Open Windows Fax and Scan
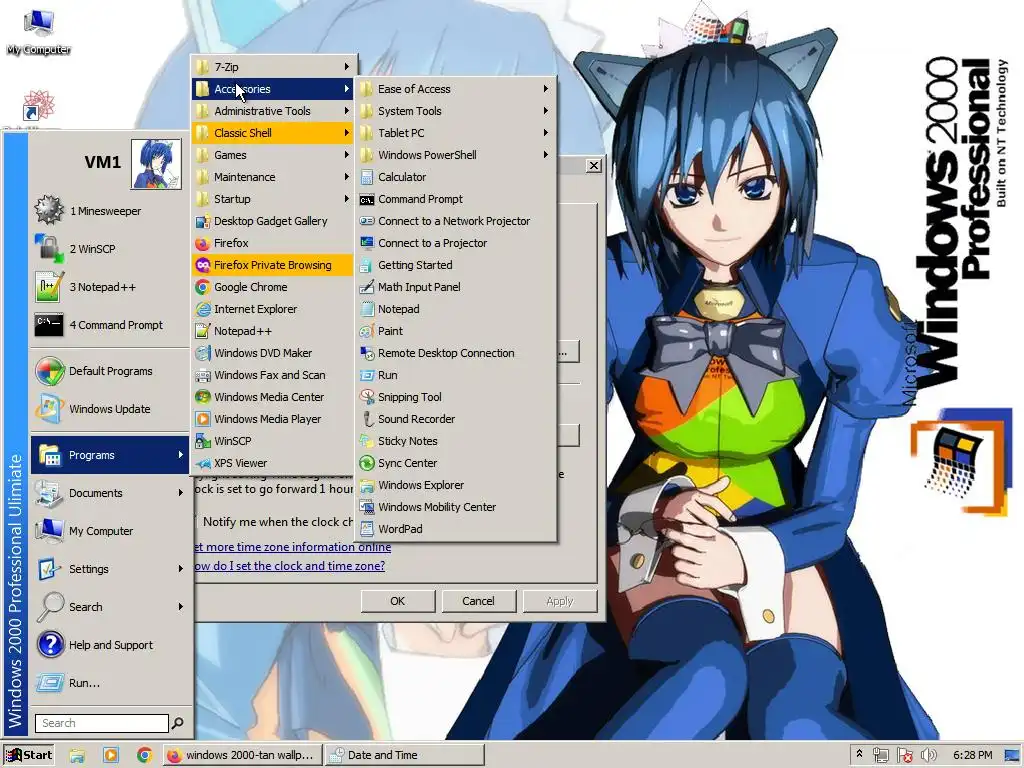 [x=273, y=375]
